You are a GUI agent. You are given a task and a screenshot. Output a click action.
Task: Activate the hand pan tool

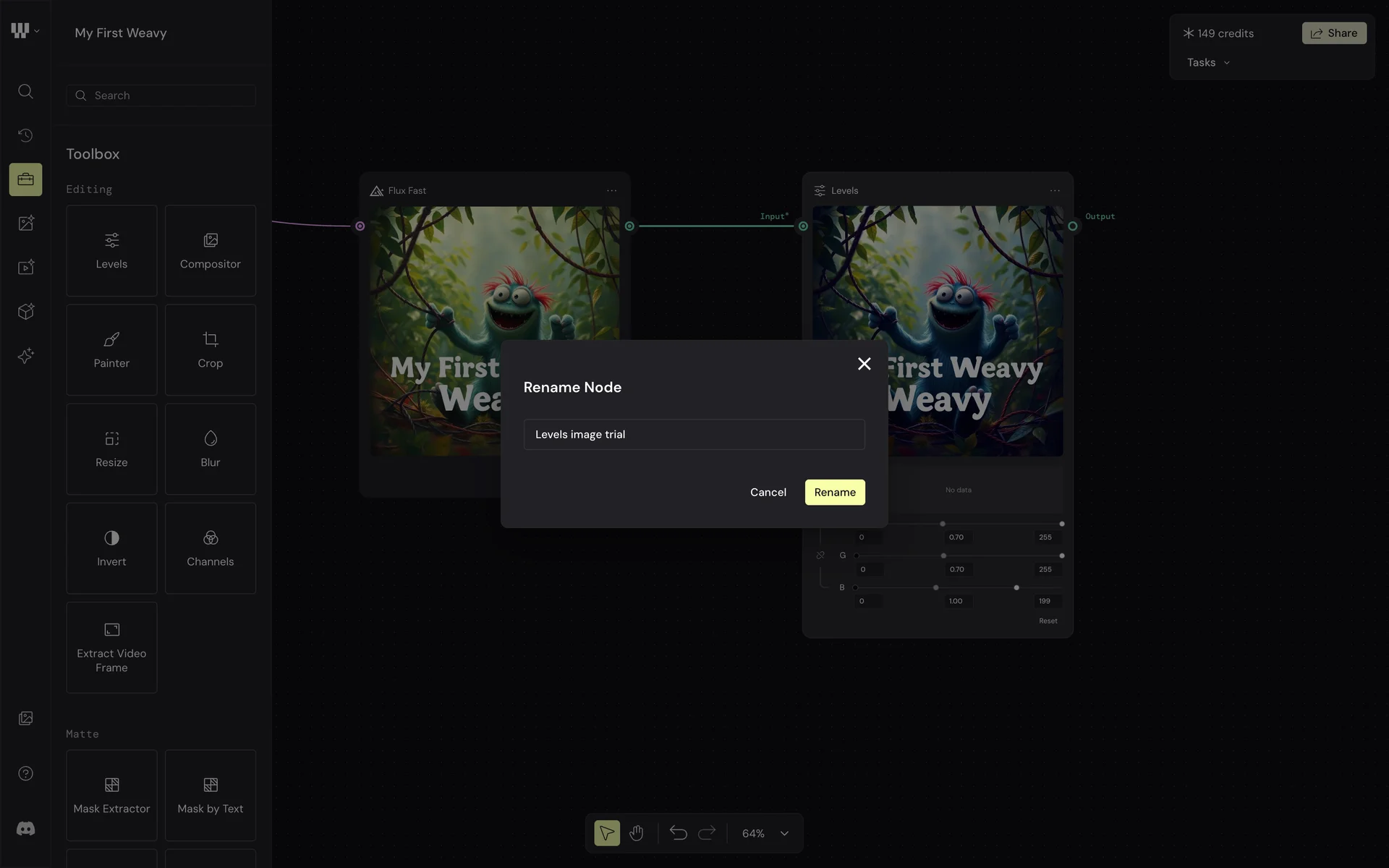[x=636, y=833]
